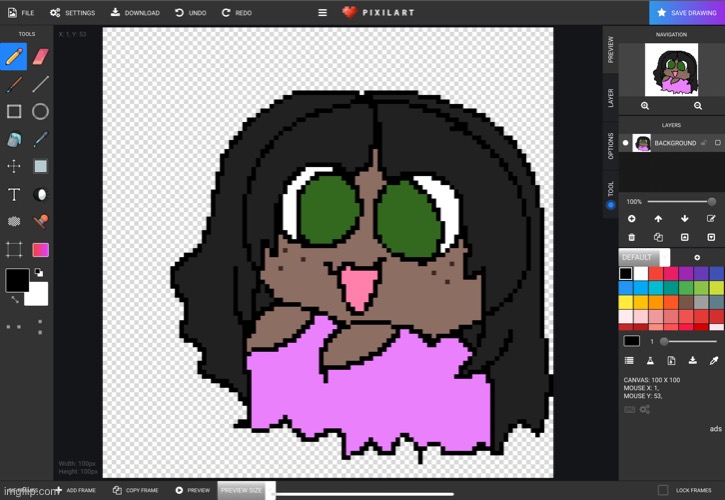Select the Text tool
The width and height of the screenshot is (725, 500).
pyautogui.click(x=14, y=195)
